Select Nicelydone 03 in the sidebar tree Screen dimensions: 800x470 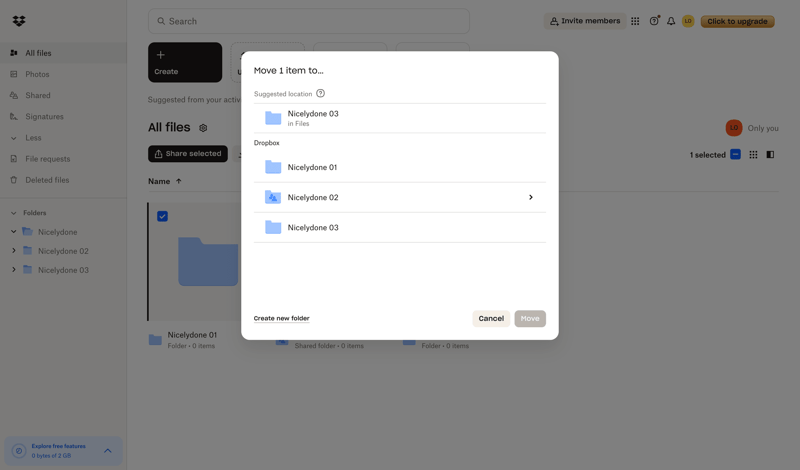click(63, 270)
